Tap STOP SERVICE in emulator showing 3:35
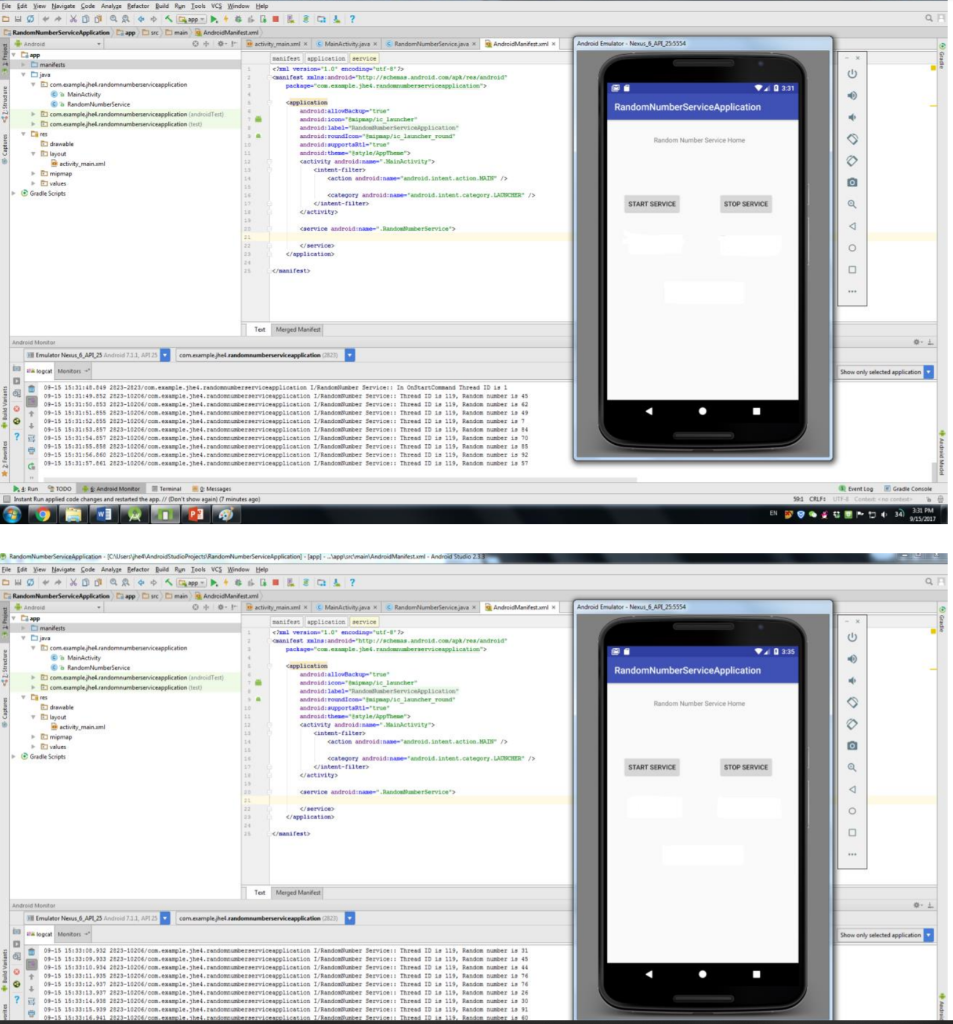The height and width of the screenshot is (1024, 953). tap(746, 767)
